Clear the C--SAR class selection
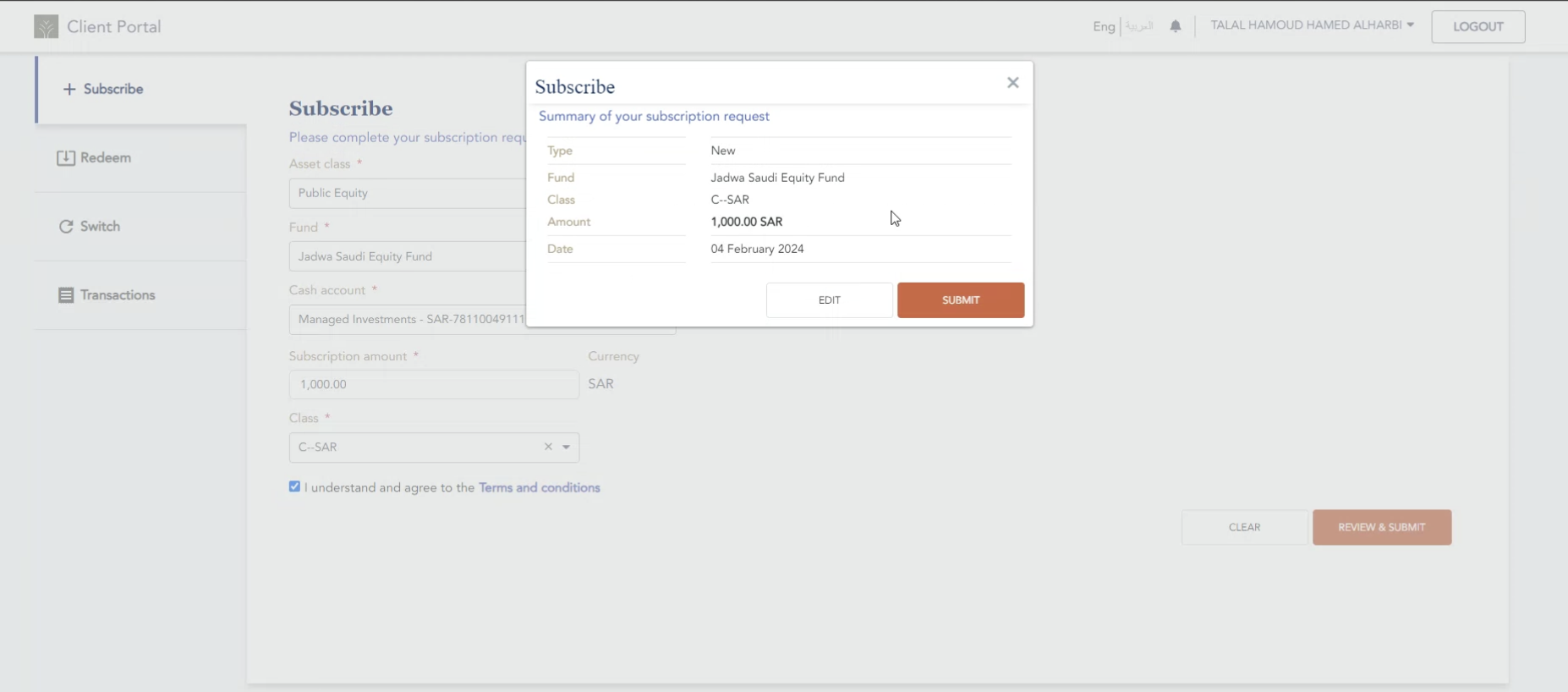The height and width of the screenshot is (692, 1568). 548,447
